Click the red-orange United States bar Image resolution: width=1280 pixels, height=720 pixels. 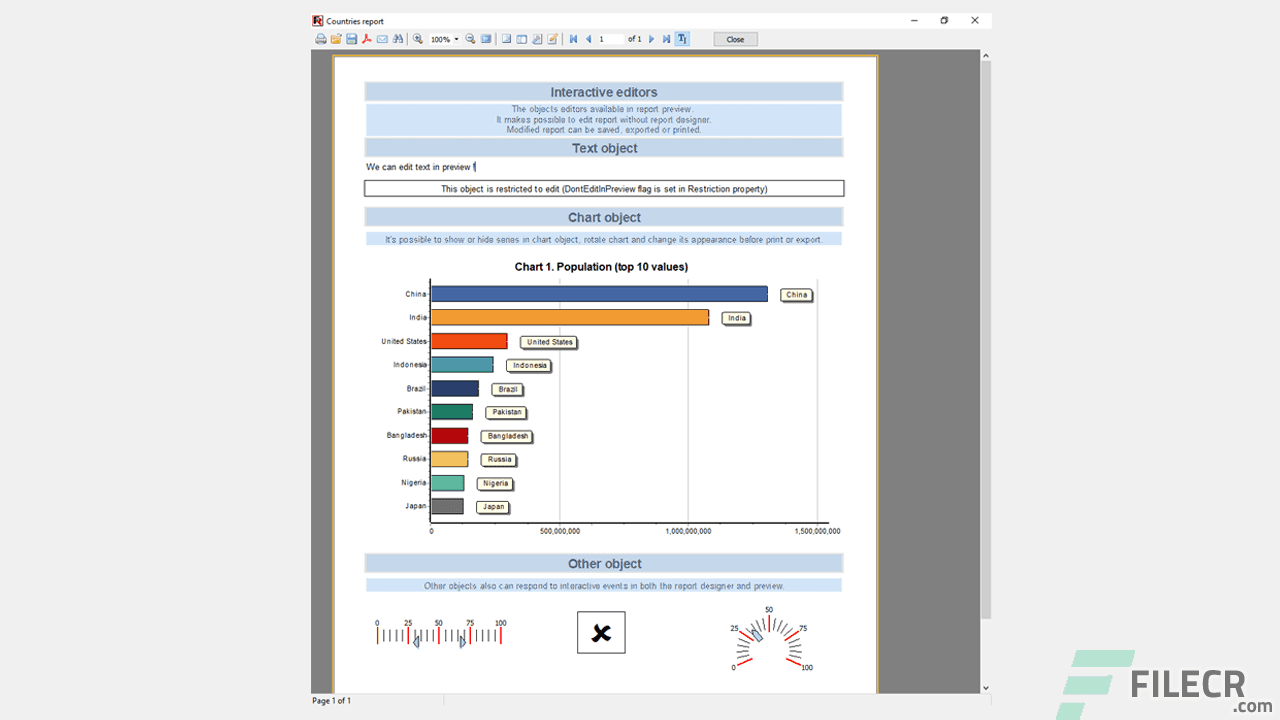click(x=469, y=341)
